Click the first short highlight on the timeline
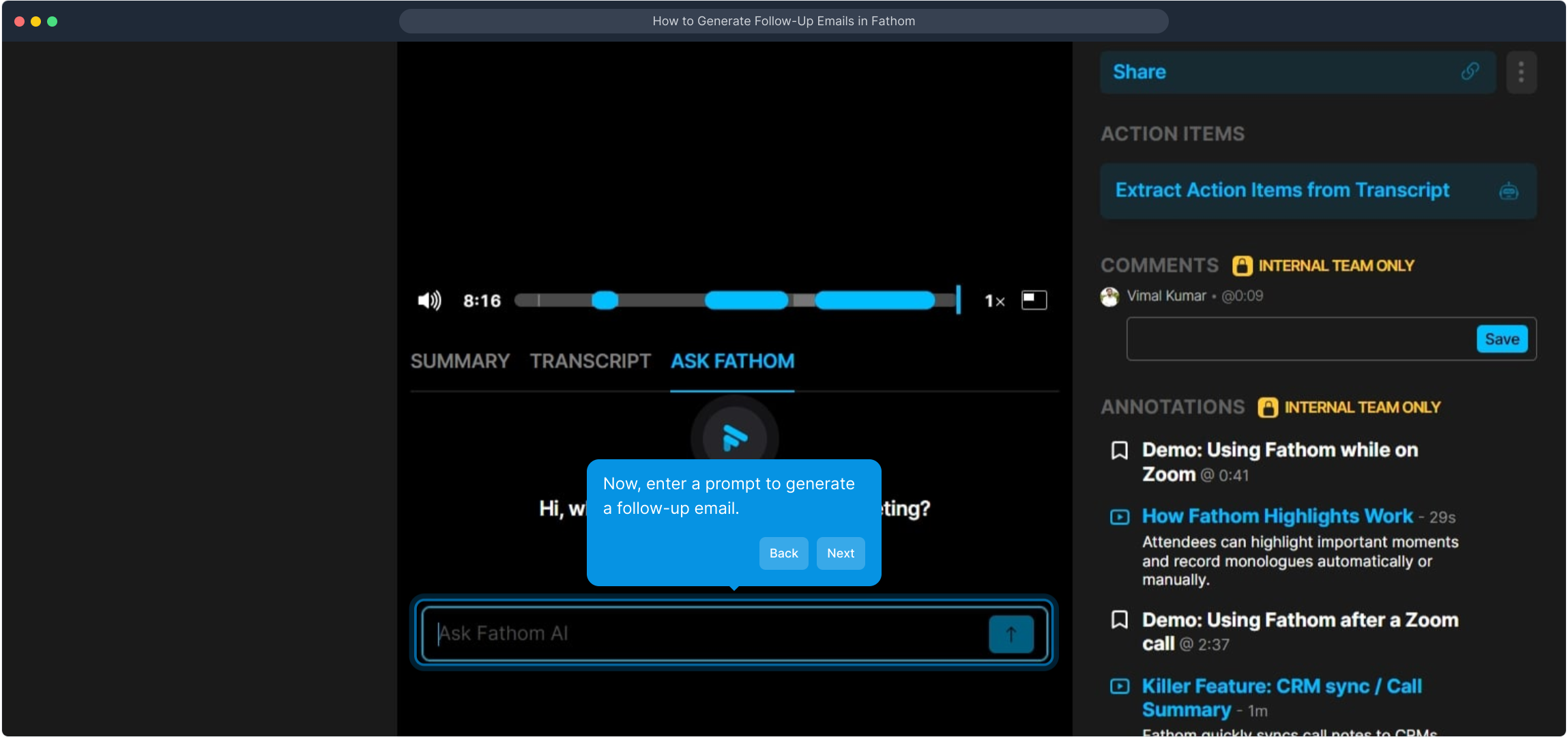 tap(605, 300)
